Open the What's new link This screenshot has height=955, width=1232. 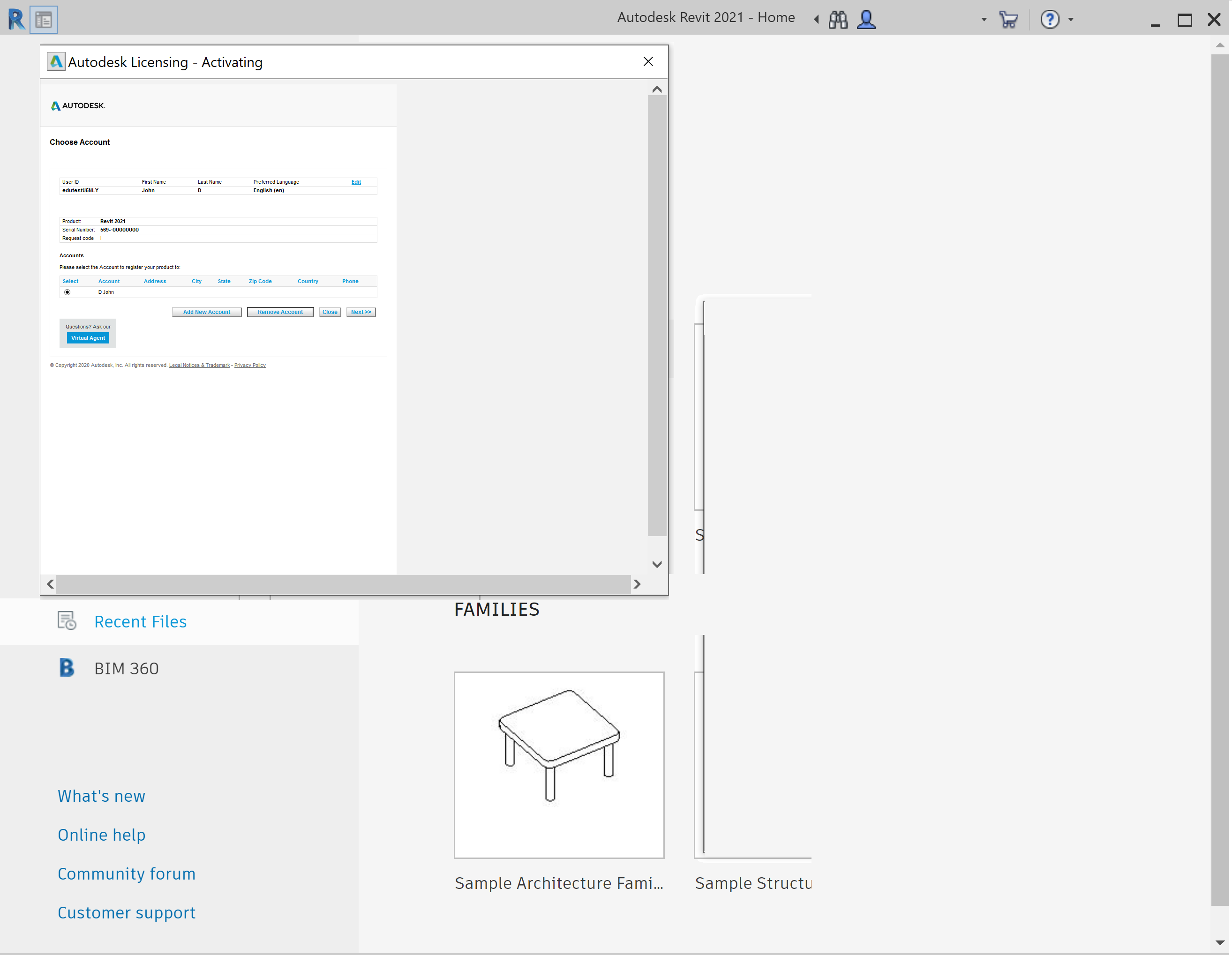(x=102, y=796)
